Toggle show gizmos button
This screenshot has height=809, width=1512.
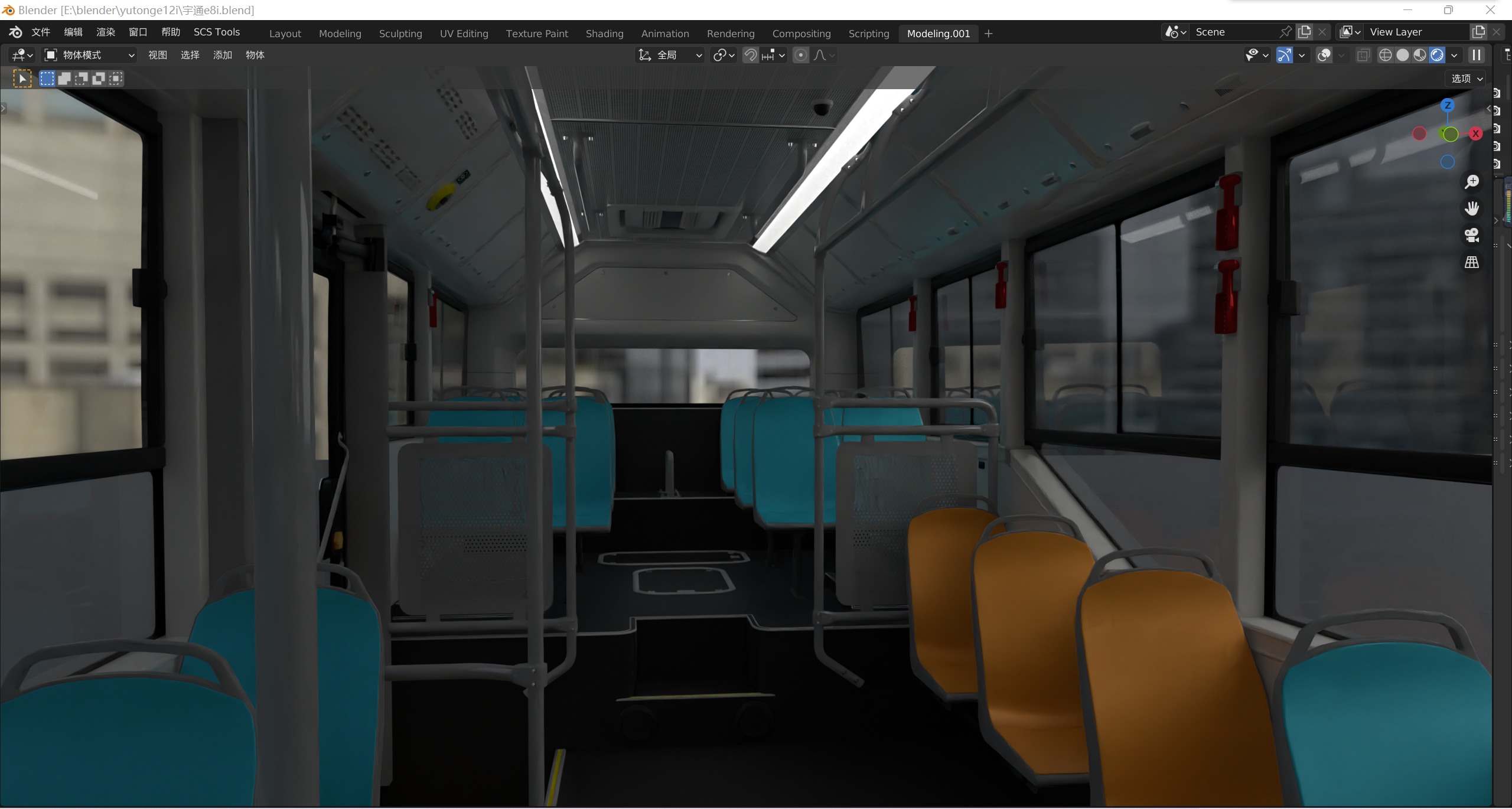(x=1284, y=55)
